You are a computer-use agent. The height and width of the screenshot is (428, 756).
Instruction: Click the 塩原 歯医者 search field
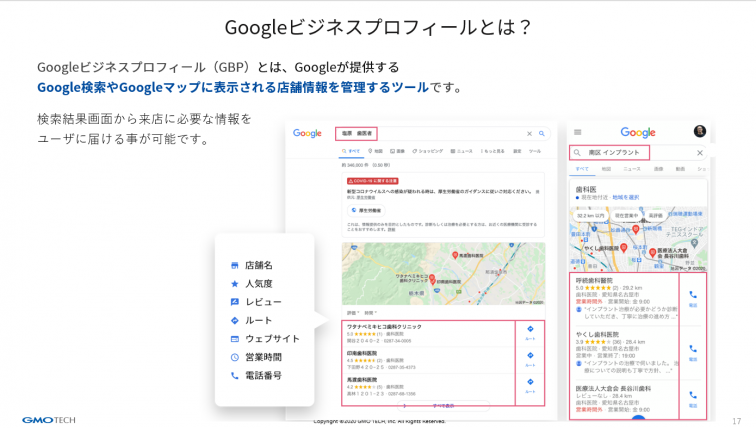358,133
